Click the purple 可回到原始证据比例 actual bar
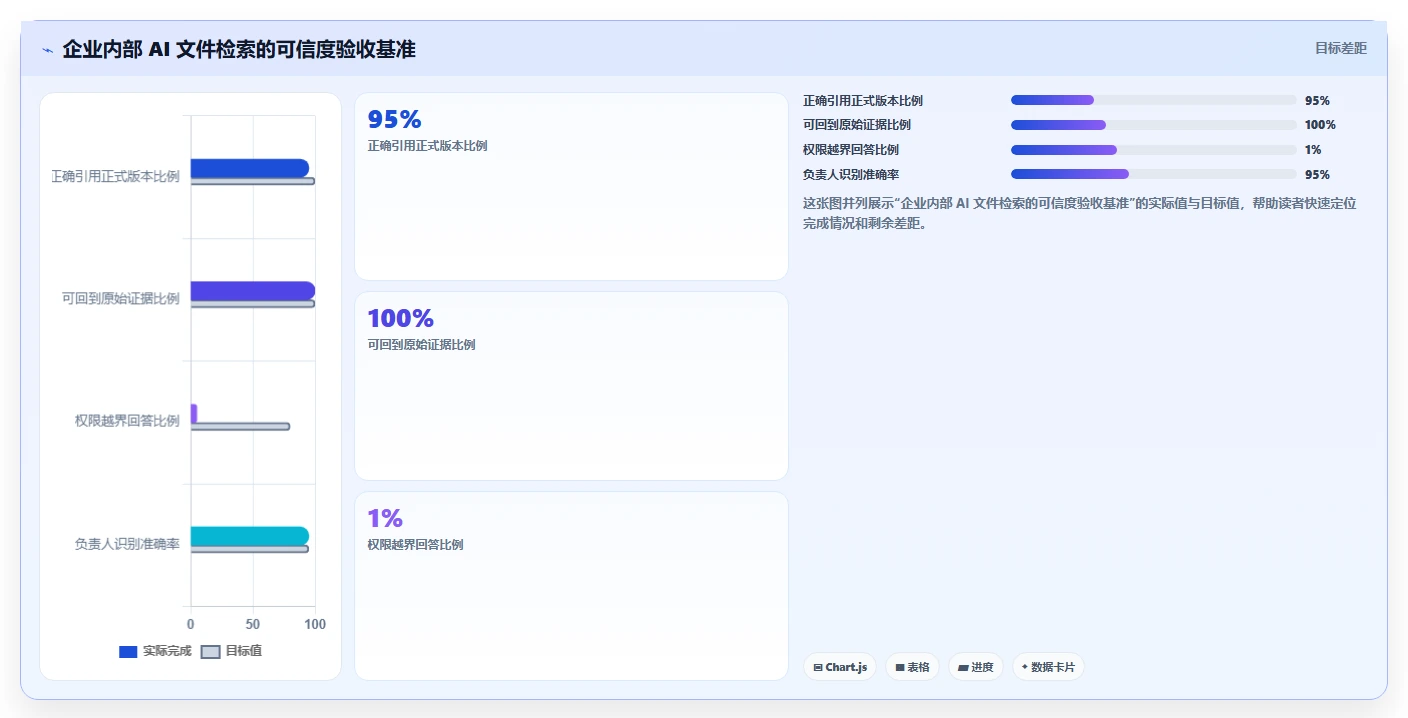This screenshot has width=1408, height=718. 253,290
